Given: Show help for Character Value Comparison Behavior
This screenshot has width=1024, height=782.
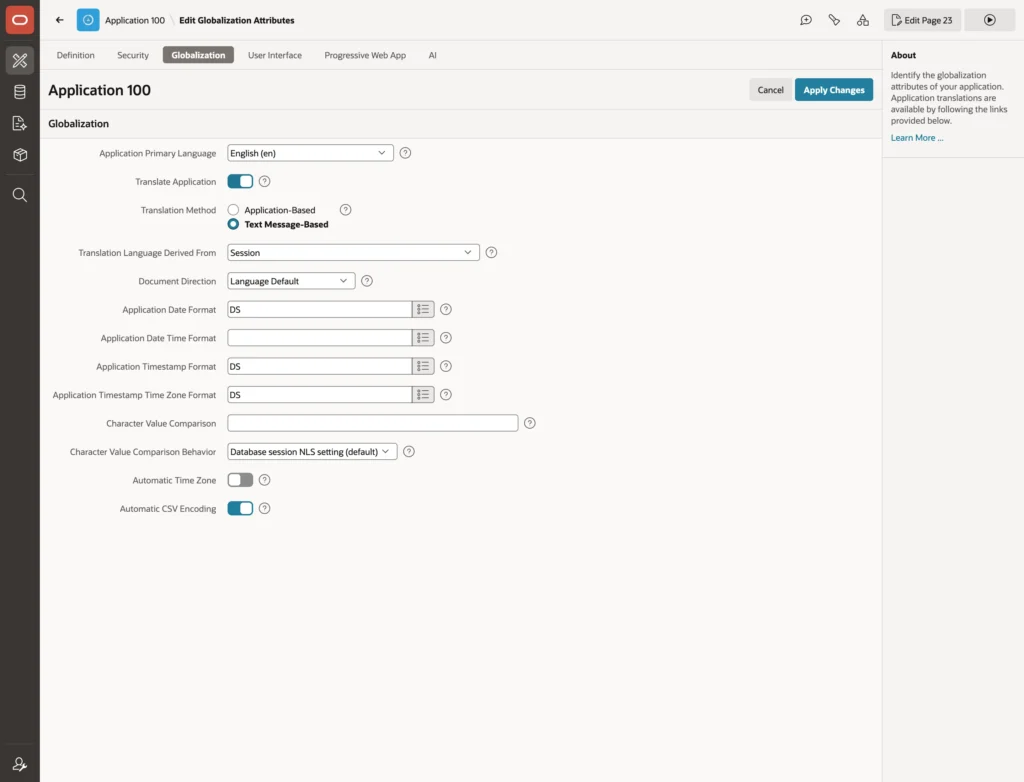Looking at the screenshot, I should (409, 451).
